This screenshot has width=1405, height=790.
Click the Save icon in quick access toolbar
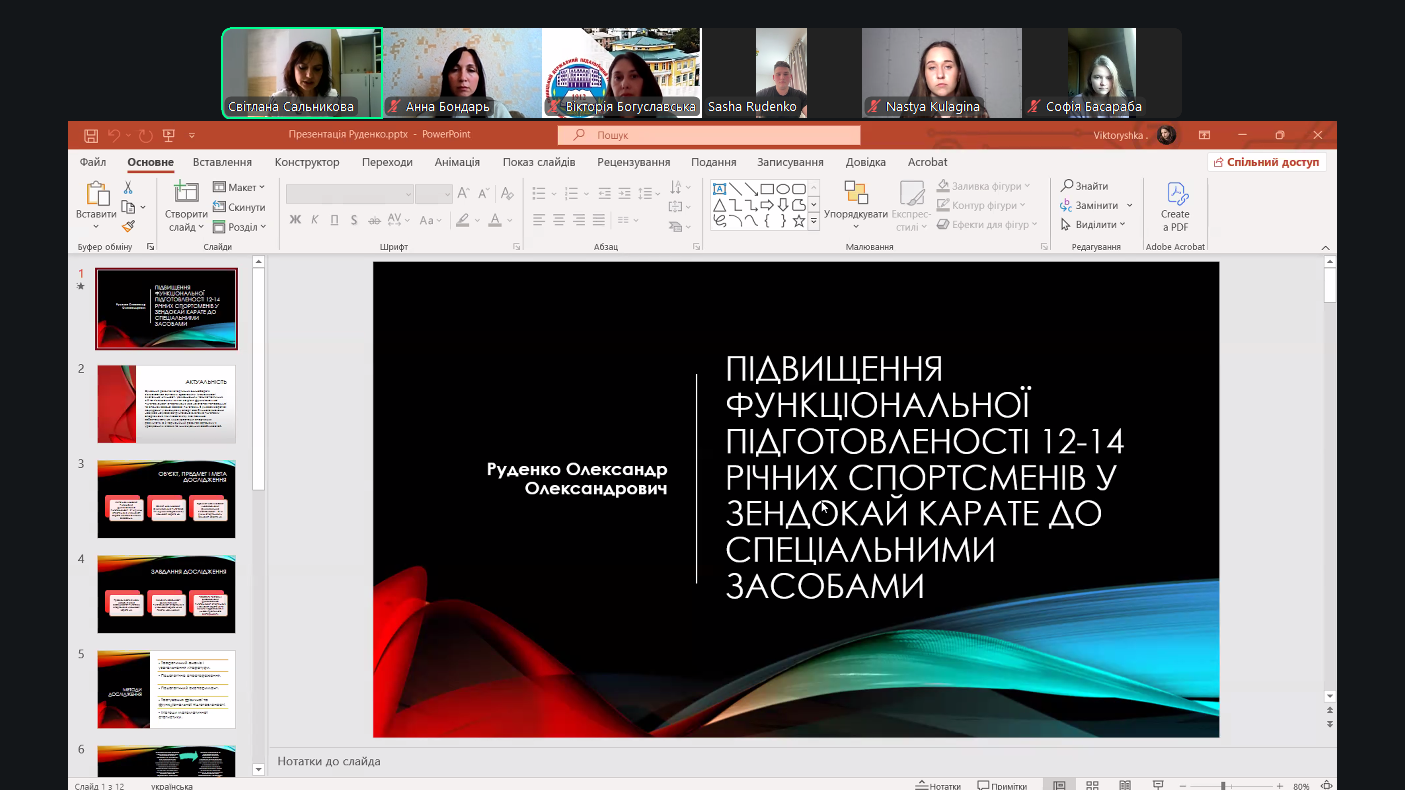tap(91, 135)
